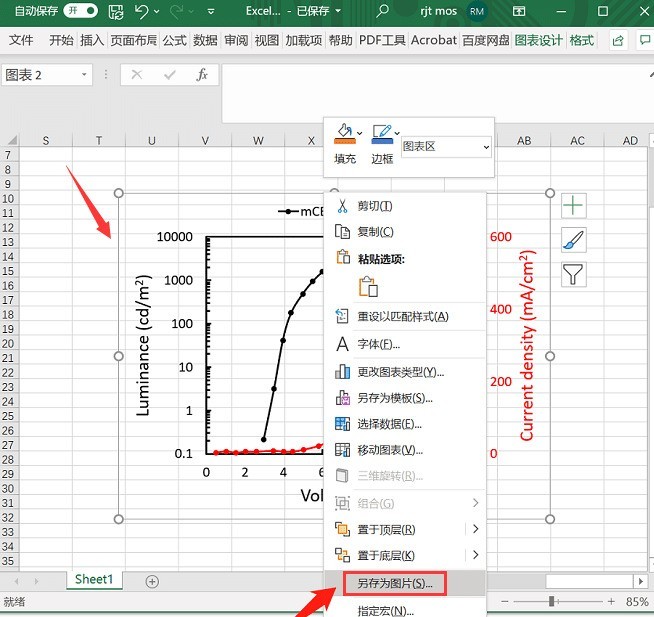
Task: Open the Chart Design ribbon tab
Action: point(538,41)
